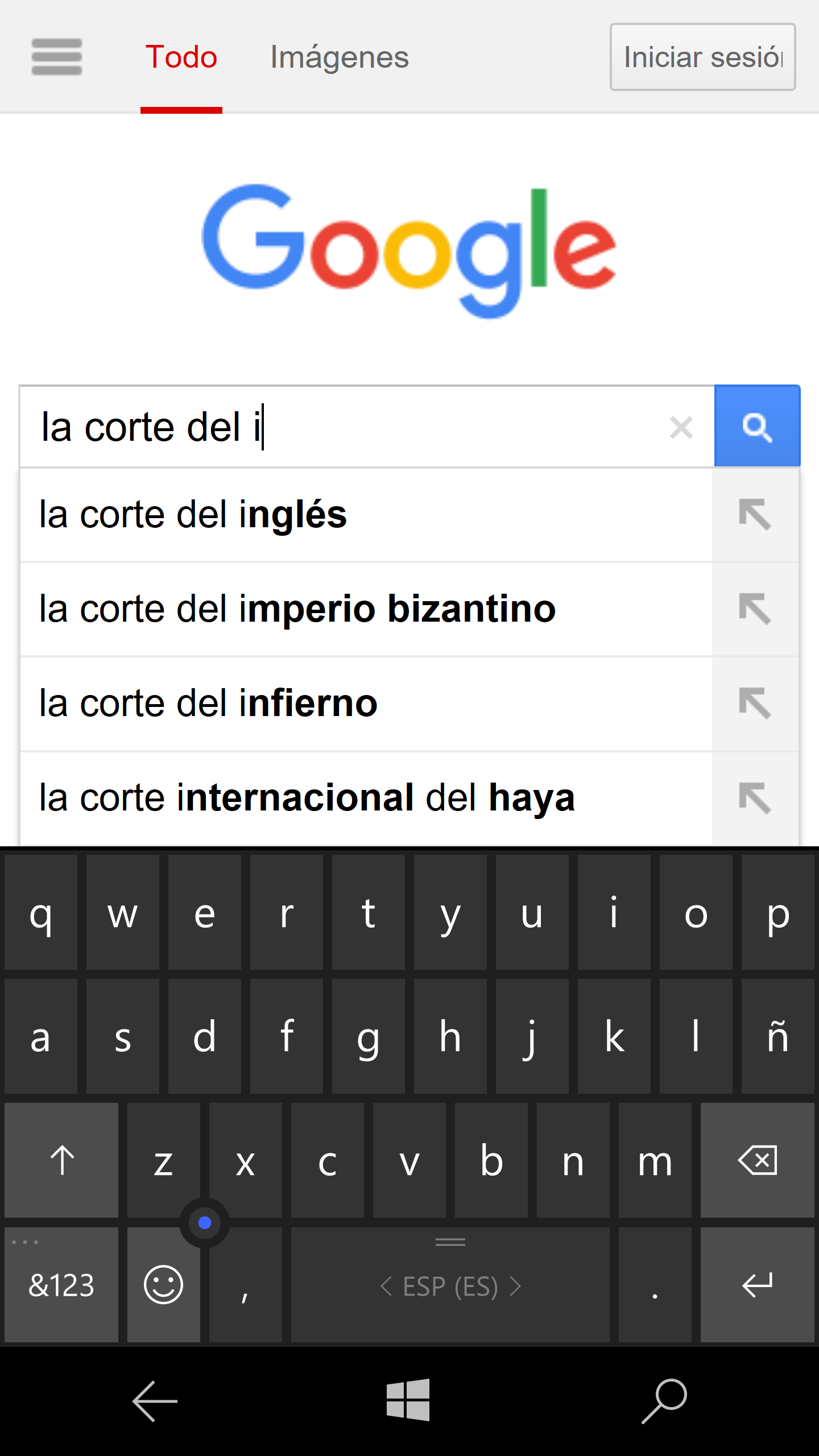Switch to &123 symbols keyboard

click(x=61, y=1284)
